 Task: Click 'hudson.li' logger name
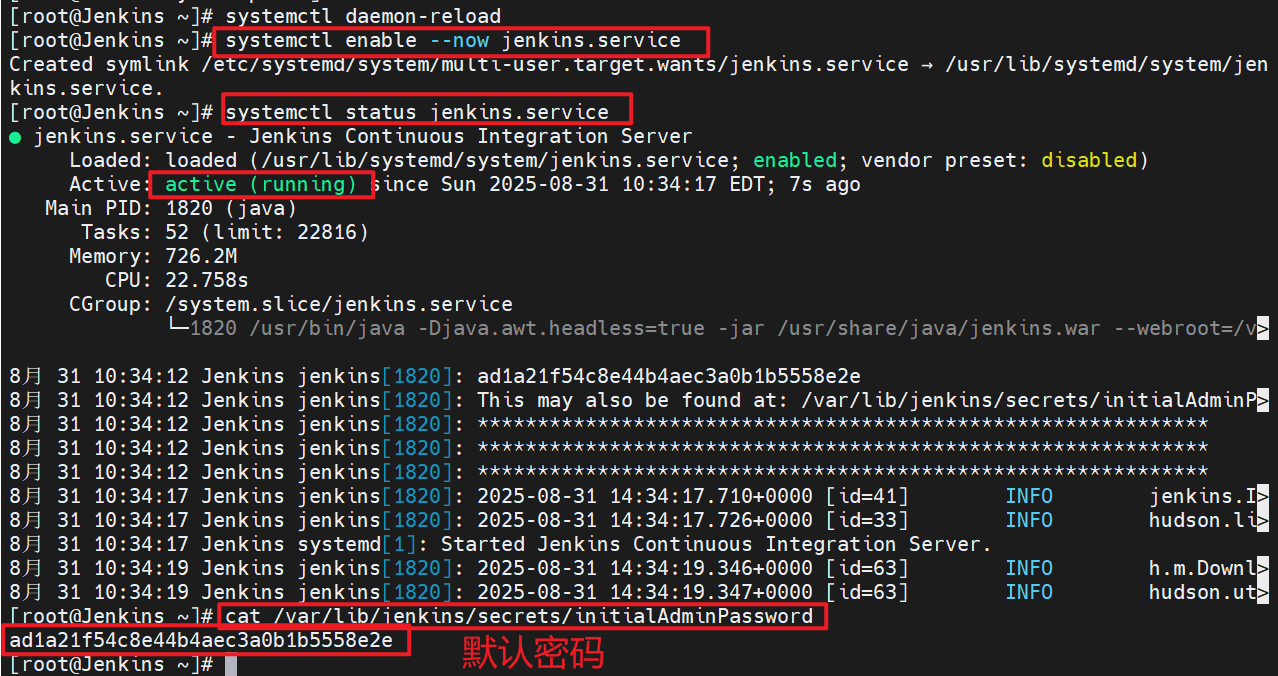[x=1203, y=520]
